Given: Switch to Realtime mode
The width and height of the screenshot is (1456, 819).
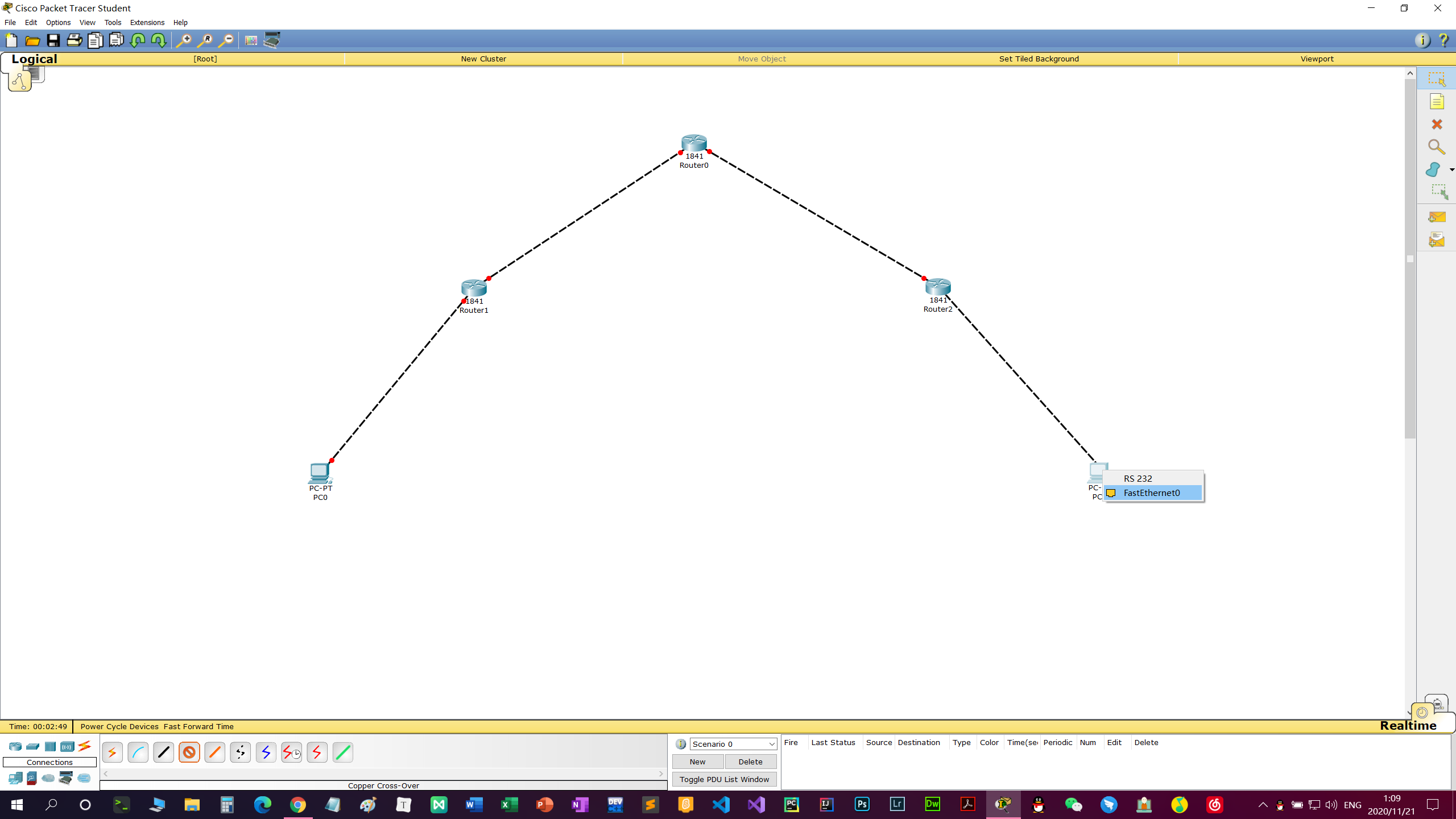Looking at the screenshot, I should click(1408, 726).
